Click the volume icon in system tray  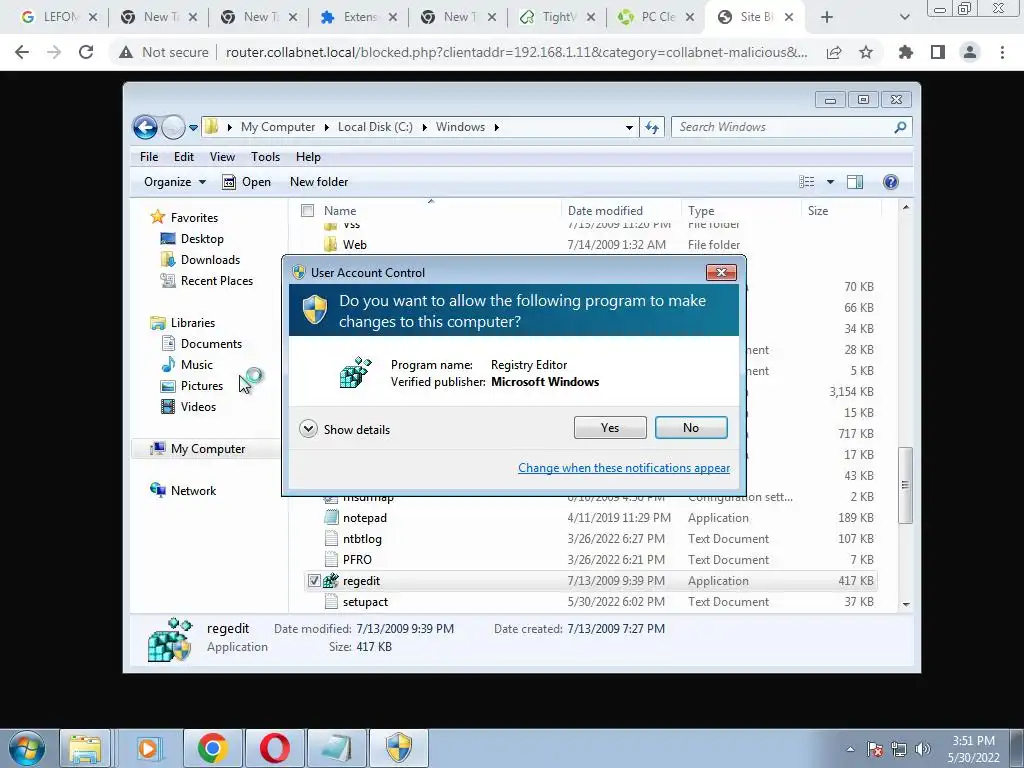923,749
